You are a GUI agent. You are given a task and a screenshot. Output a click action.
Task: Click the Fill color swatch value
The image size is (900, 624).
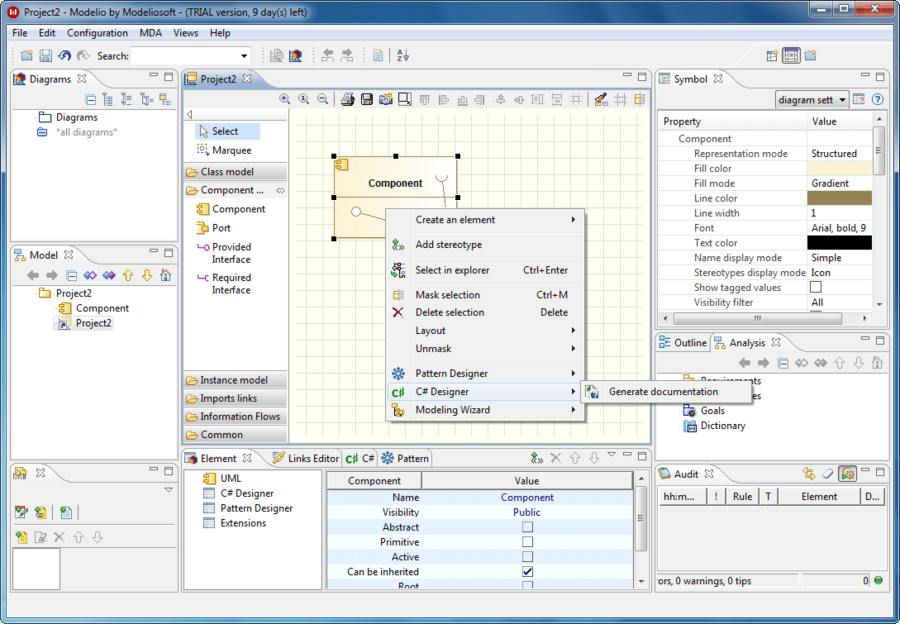click(x=839, y=168)
